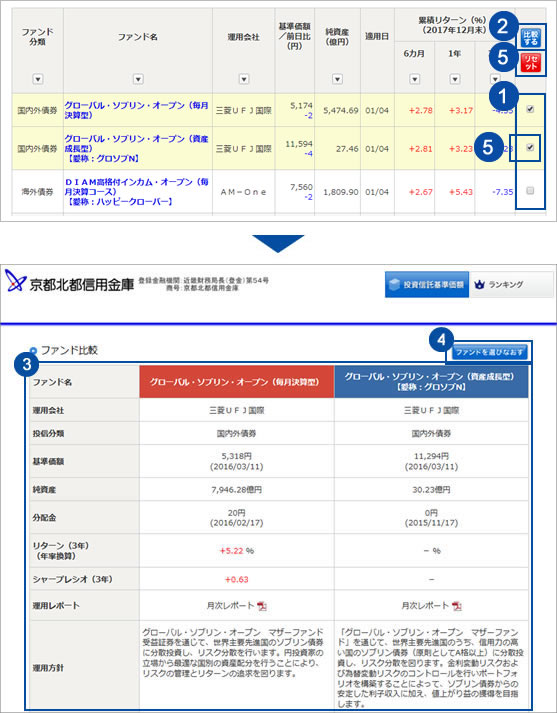Click the ファンド比較 heading

click(x=69, y=350)
